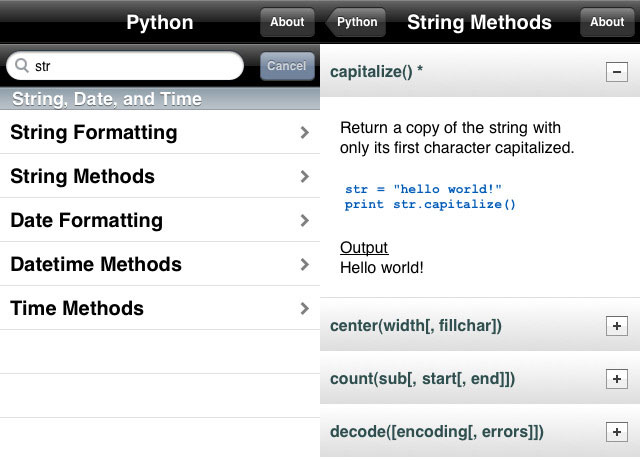Collapse the capitalize() section with minus icon

(x=617, y=72)
